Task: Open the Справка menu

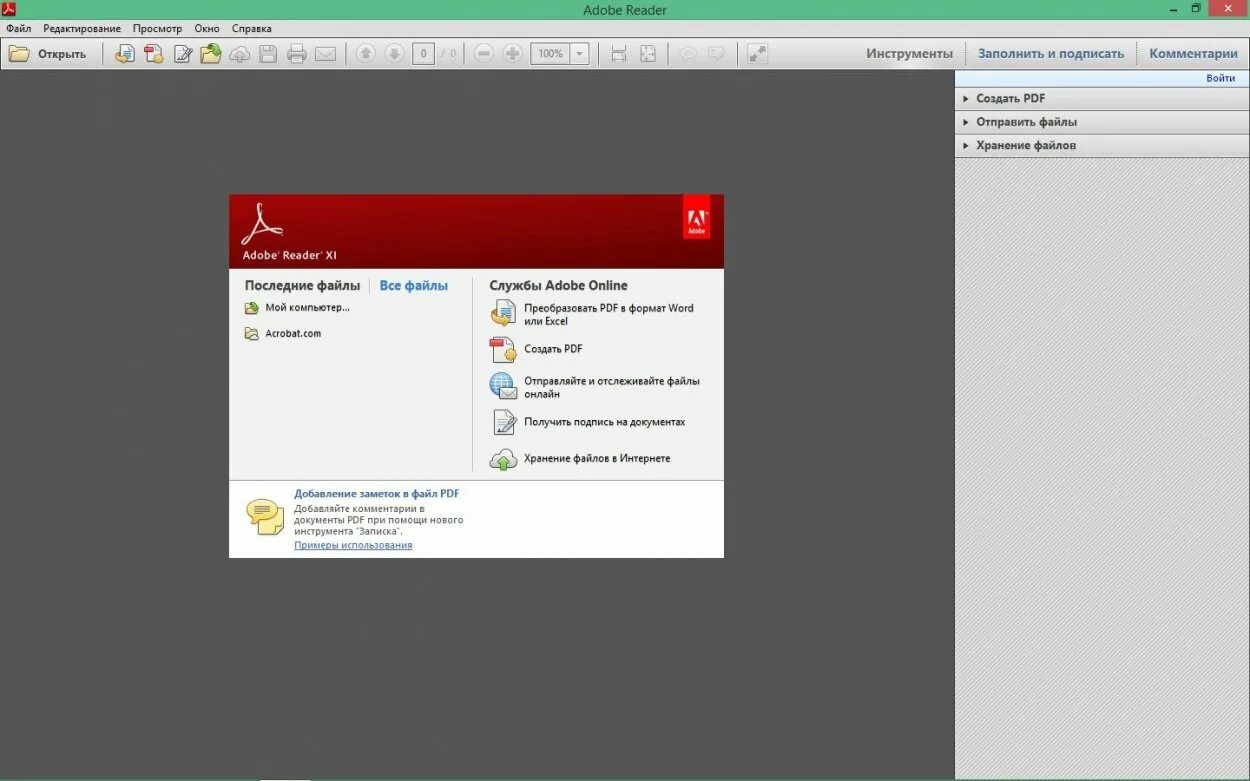Action: click(x=251, y=29)
